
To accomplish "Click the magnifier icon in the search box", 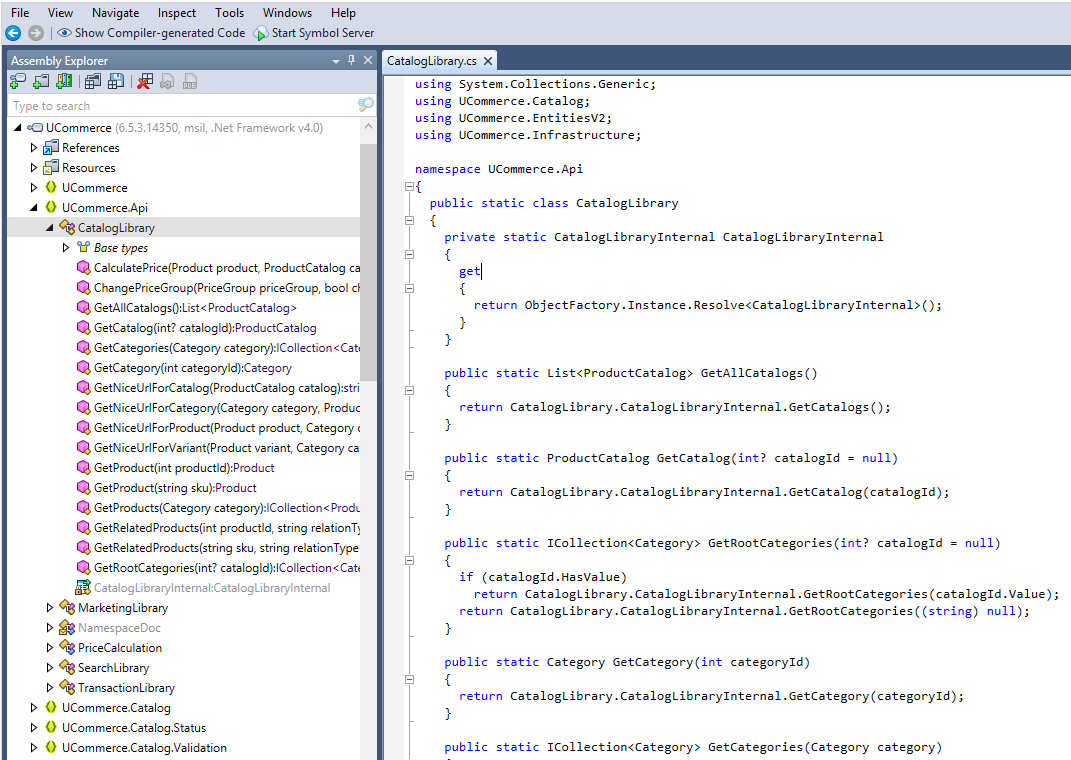I will 366,106.
